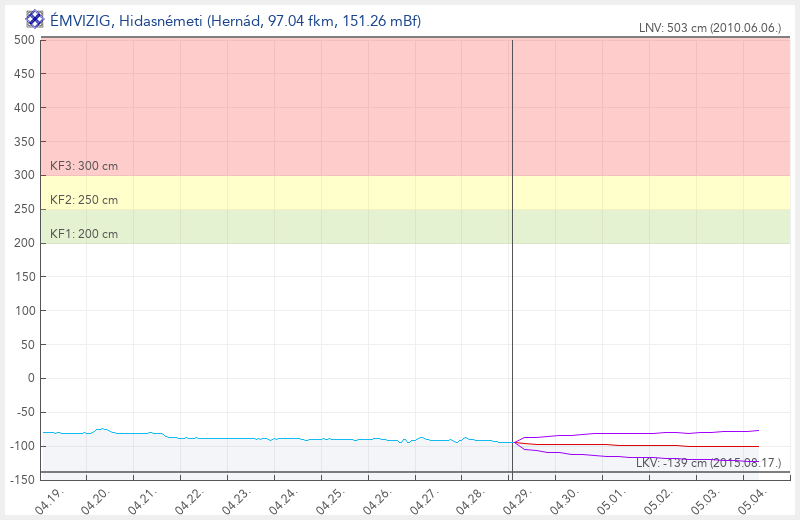
Task: Click the KF3: 300 cm threshold label
Action: tap(83, 166)
